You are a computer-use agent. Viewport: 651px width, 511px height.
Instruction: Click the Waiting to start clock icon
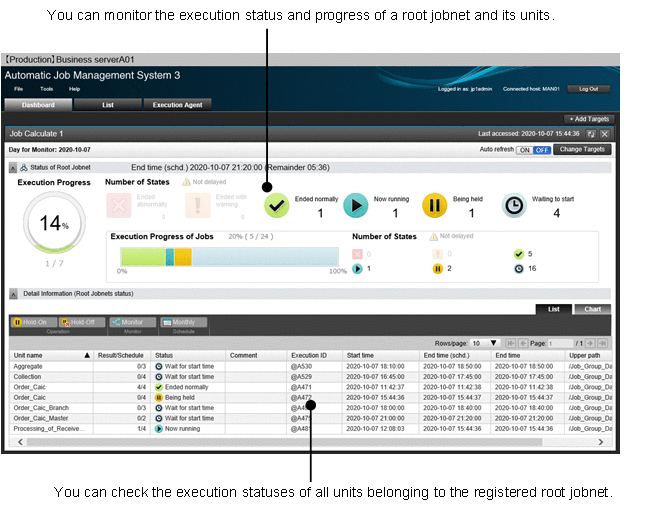(513, 205)
